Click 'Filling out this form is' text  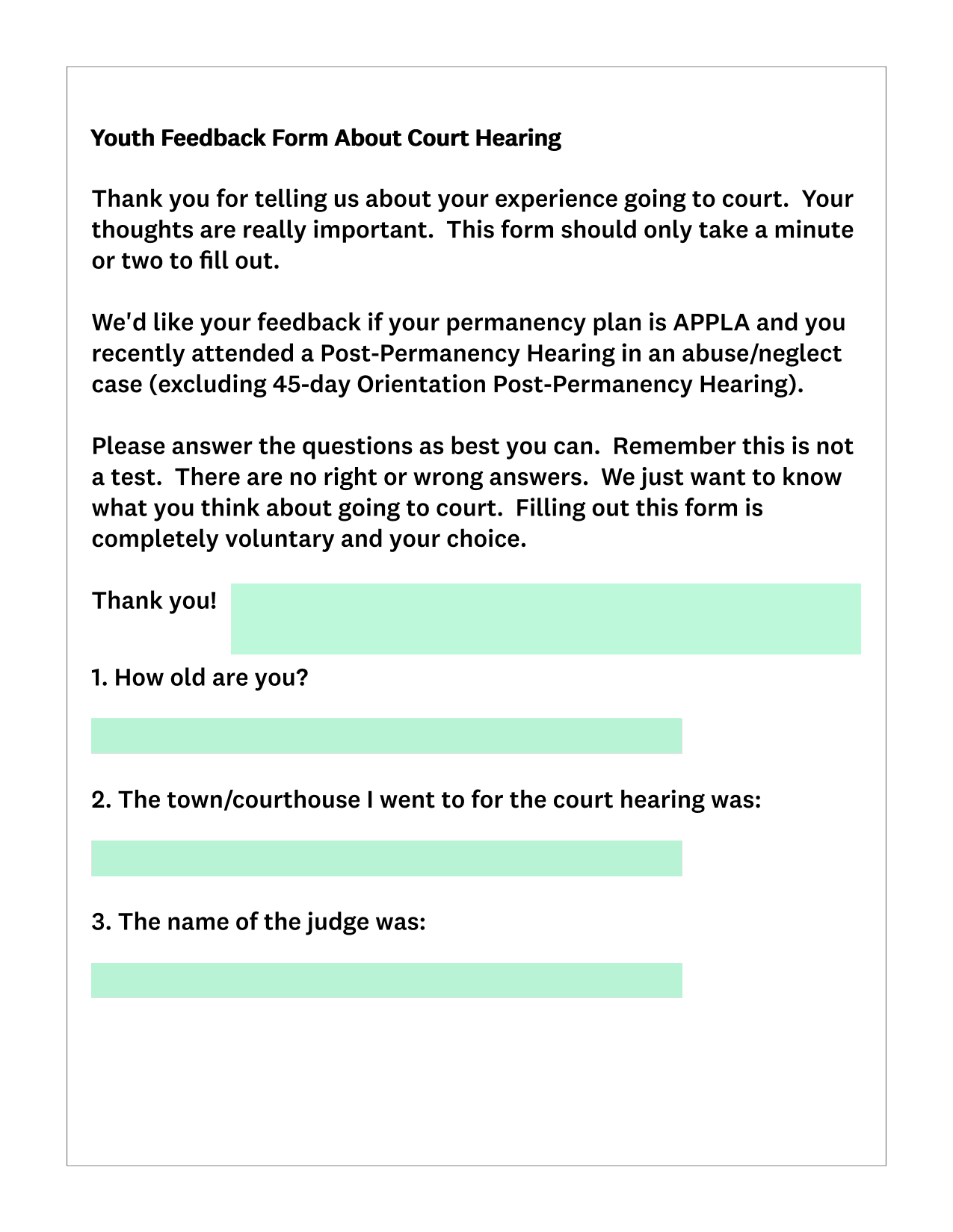(x=639, y=508)
